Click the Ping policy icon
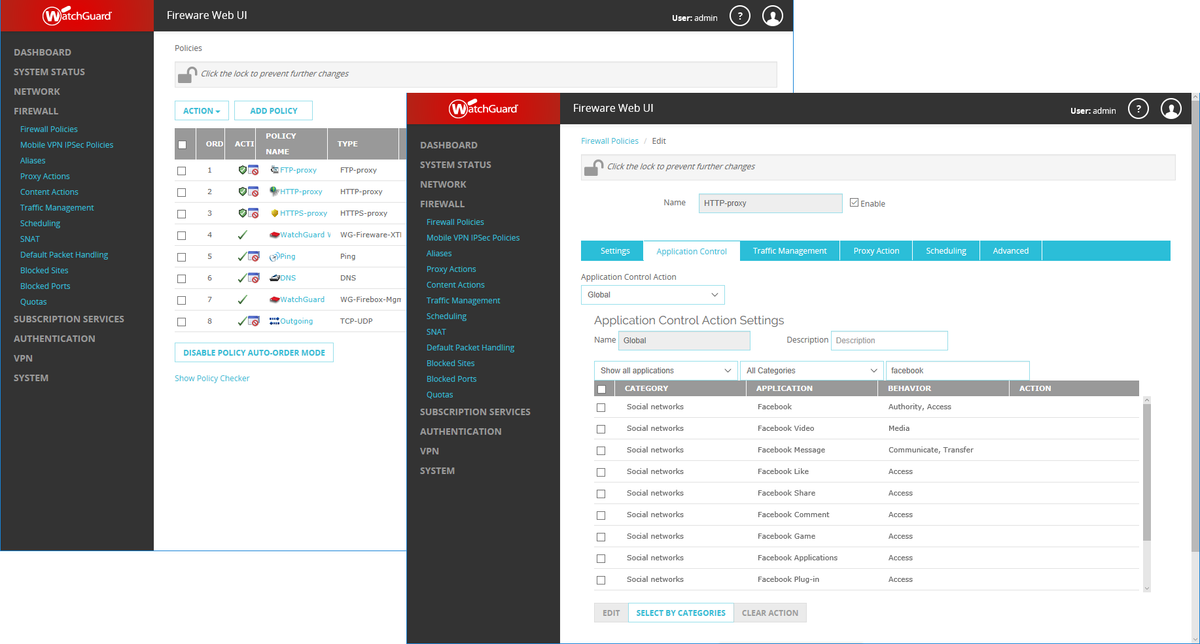This screenshot has height=644, width=1200. [x=273, y=256]
